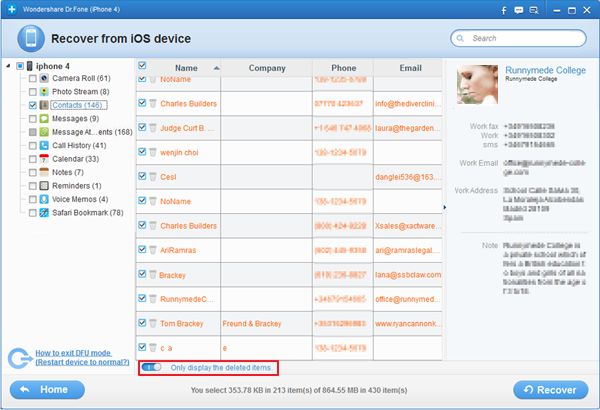Click the Email column header

[x=410, y=68]
